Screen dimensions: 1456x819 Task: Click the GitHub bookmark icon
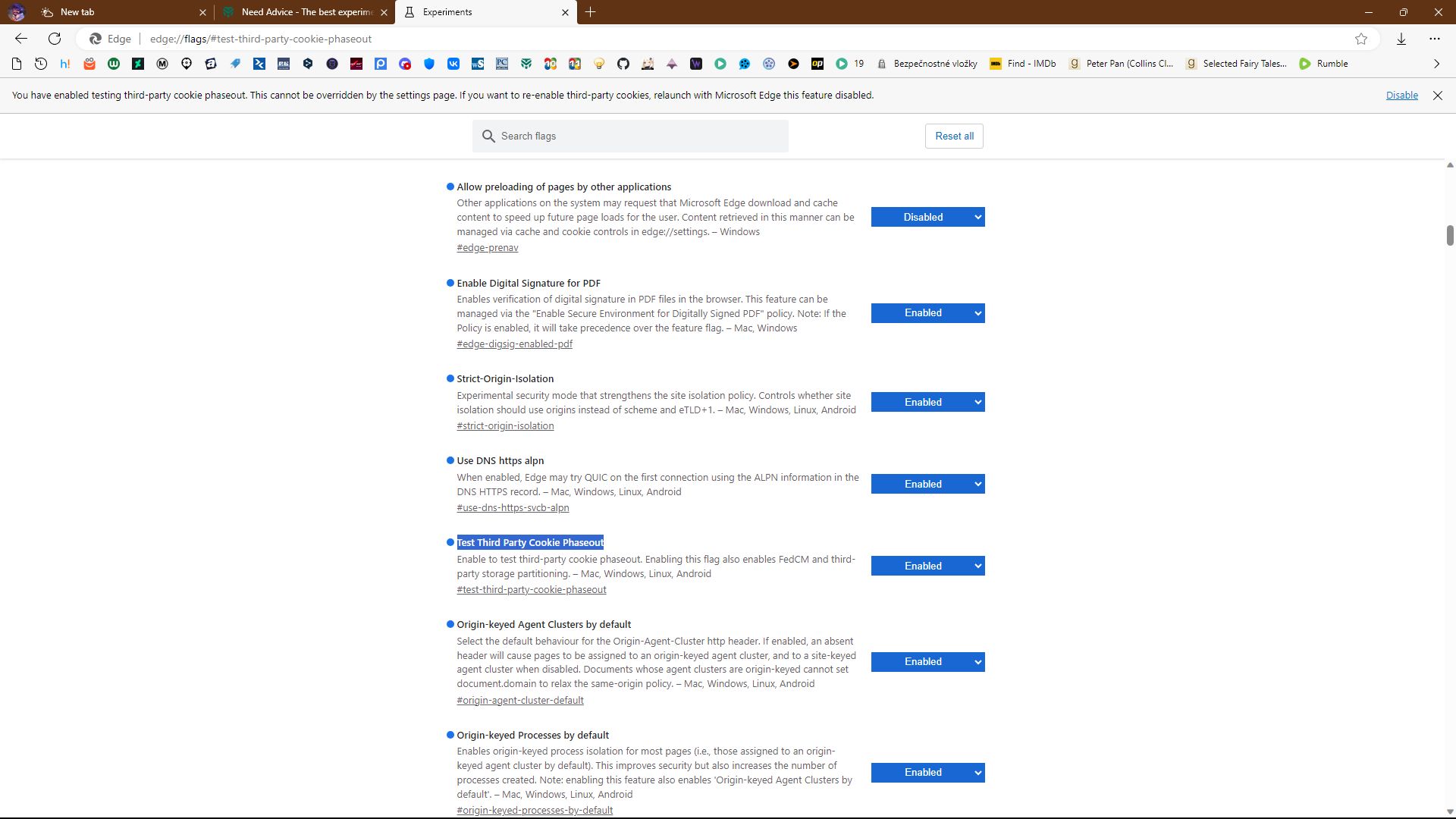623,64
